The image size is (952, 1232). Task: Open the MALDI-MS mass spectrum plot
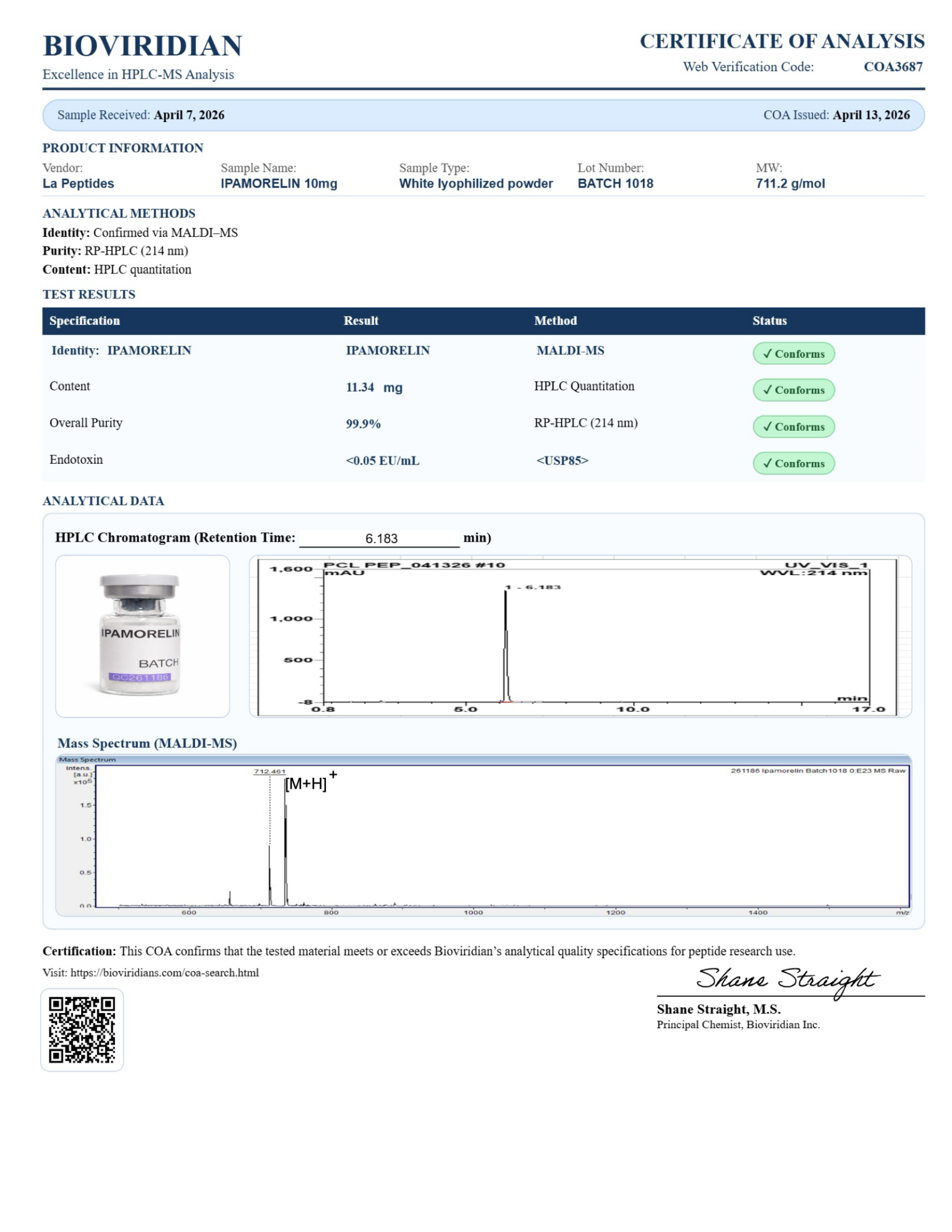click(x=484, y=835)
